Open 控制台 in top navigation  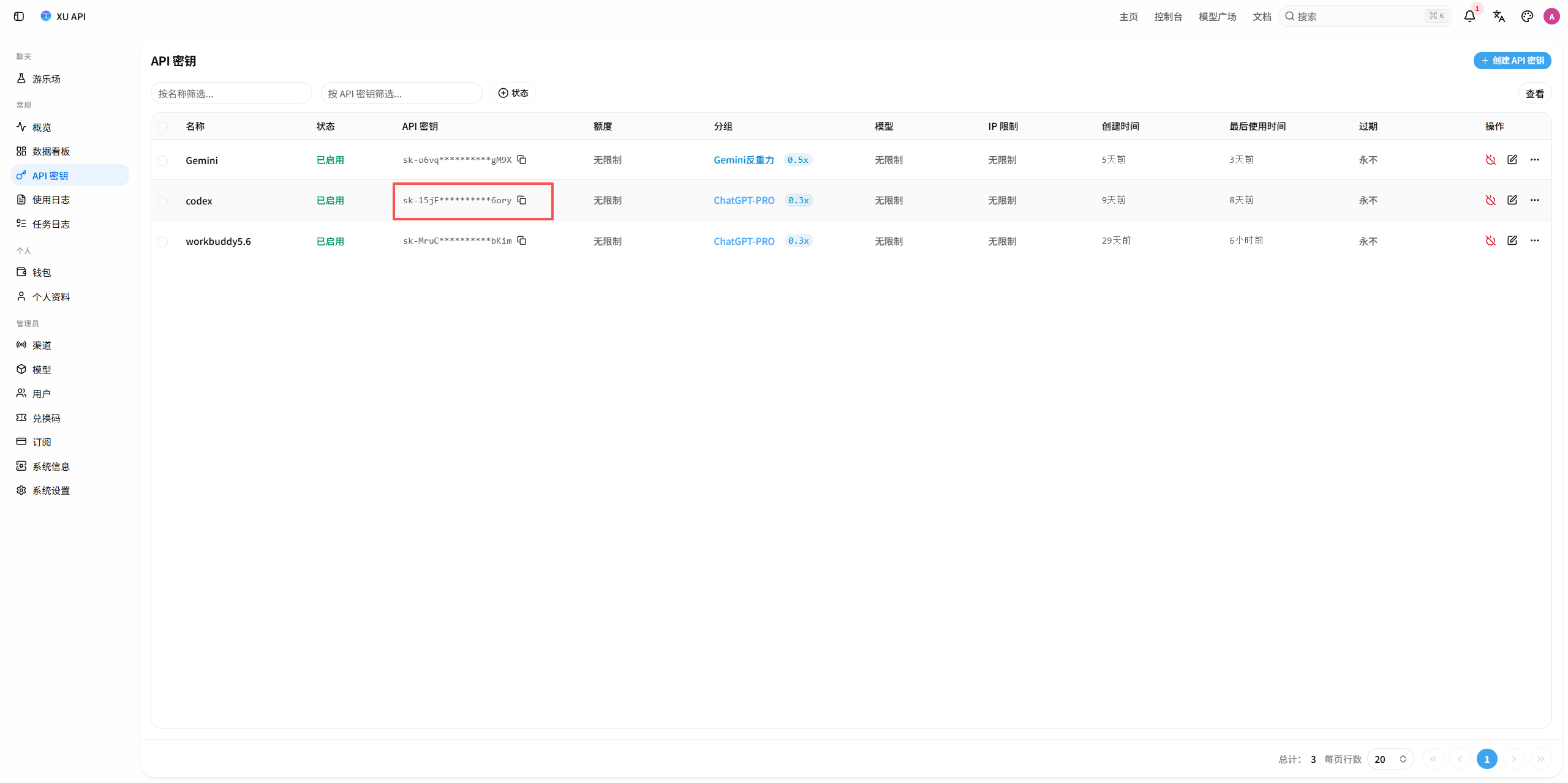coord(1168,17)
